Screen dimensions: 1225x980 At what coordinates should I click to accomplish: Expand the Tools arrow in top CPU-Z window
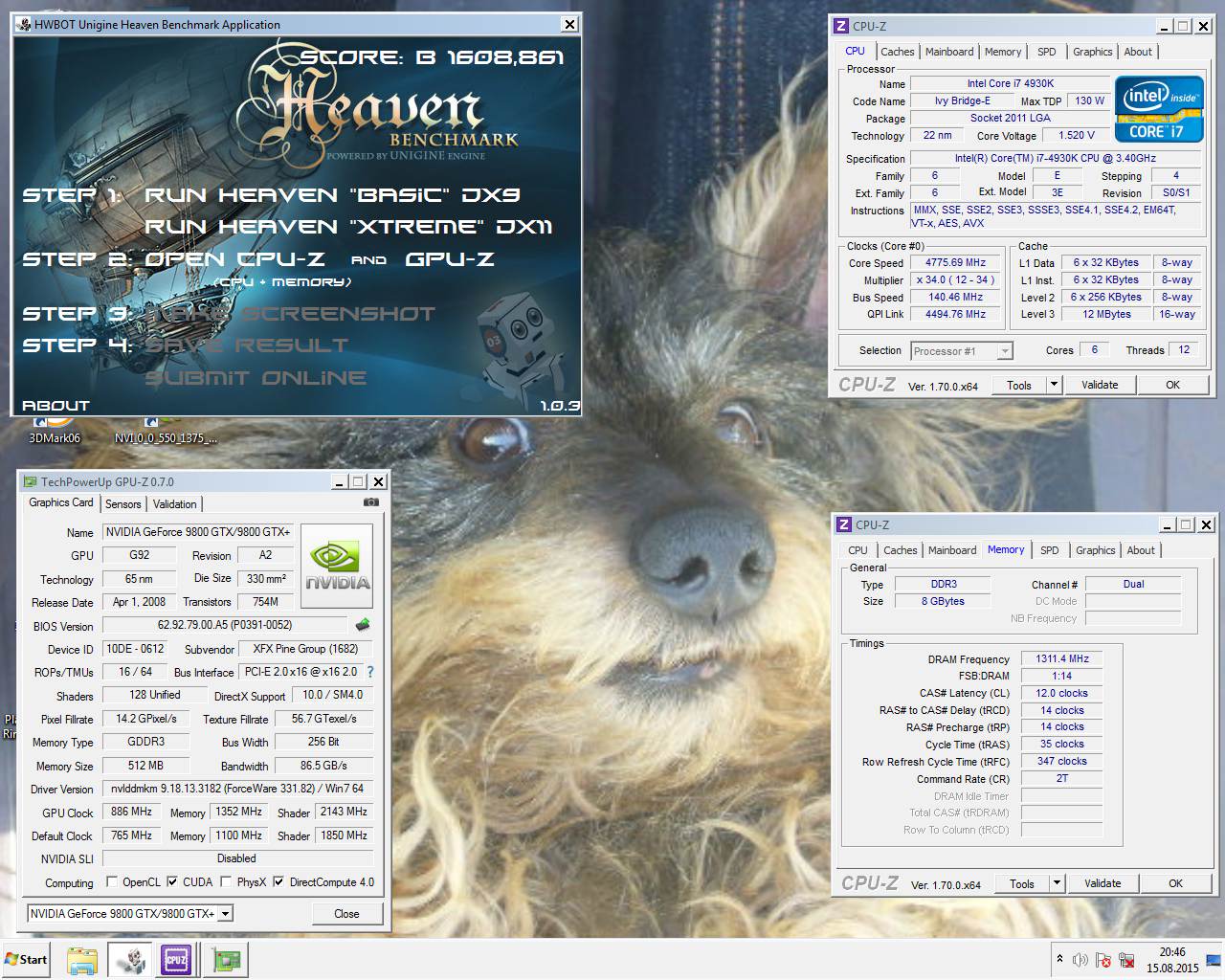1054,385
